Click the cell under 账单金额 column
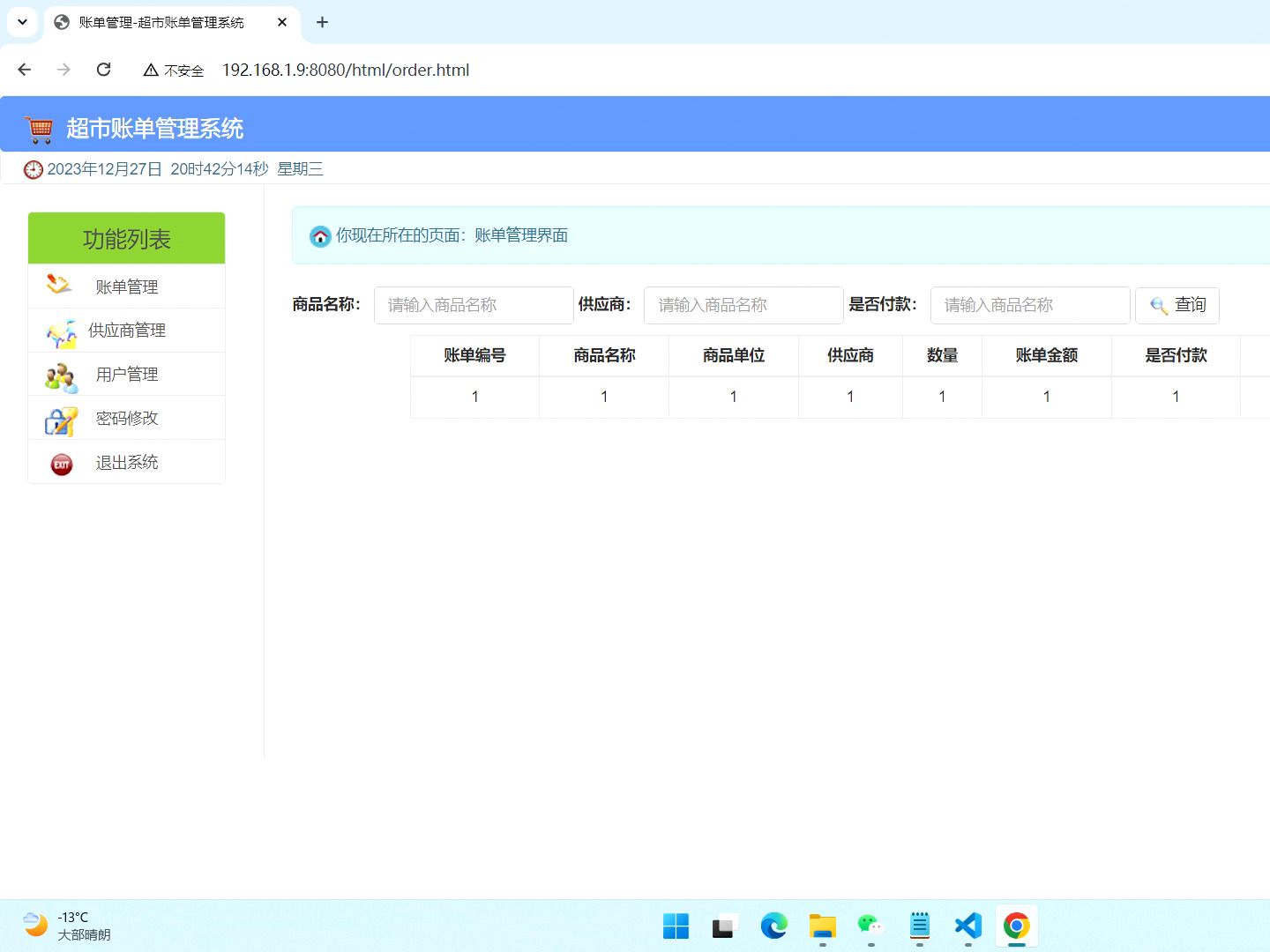Image resolution: width=1270 pixels, height=952 pixels. pos(1047,397)
